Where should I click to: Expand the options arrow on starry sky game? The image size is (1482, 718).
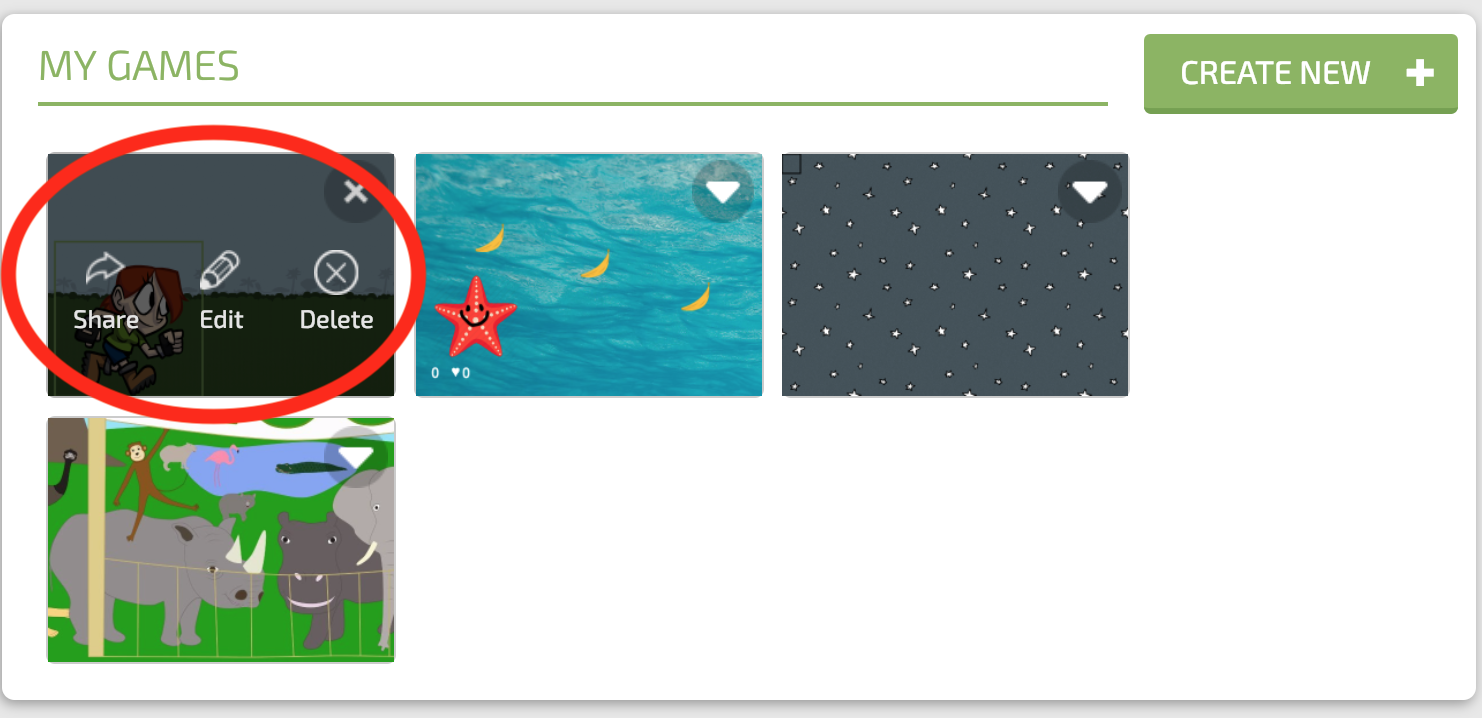point(1089,191)
